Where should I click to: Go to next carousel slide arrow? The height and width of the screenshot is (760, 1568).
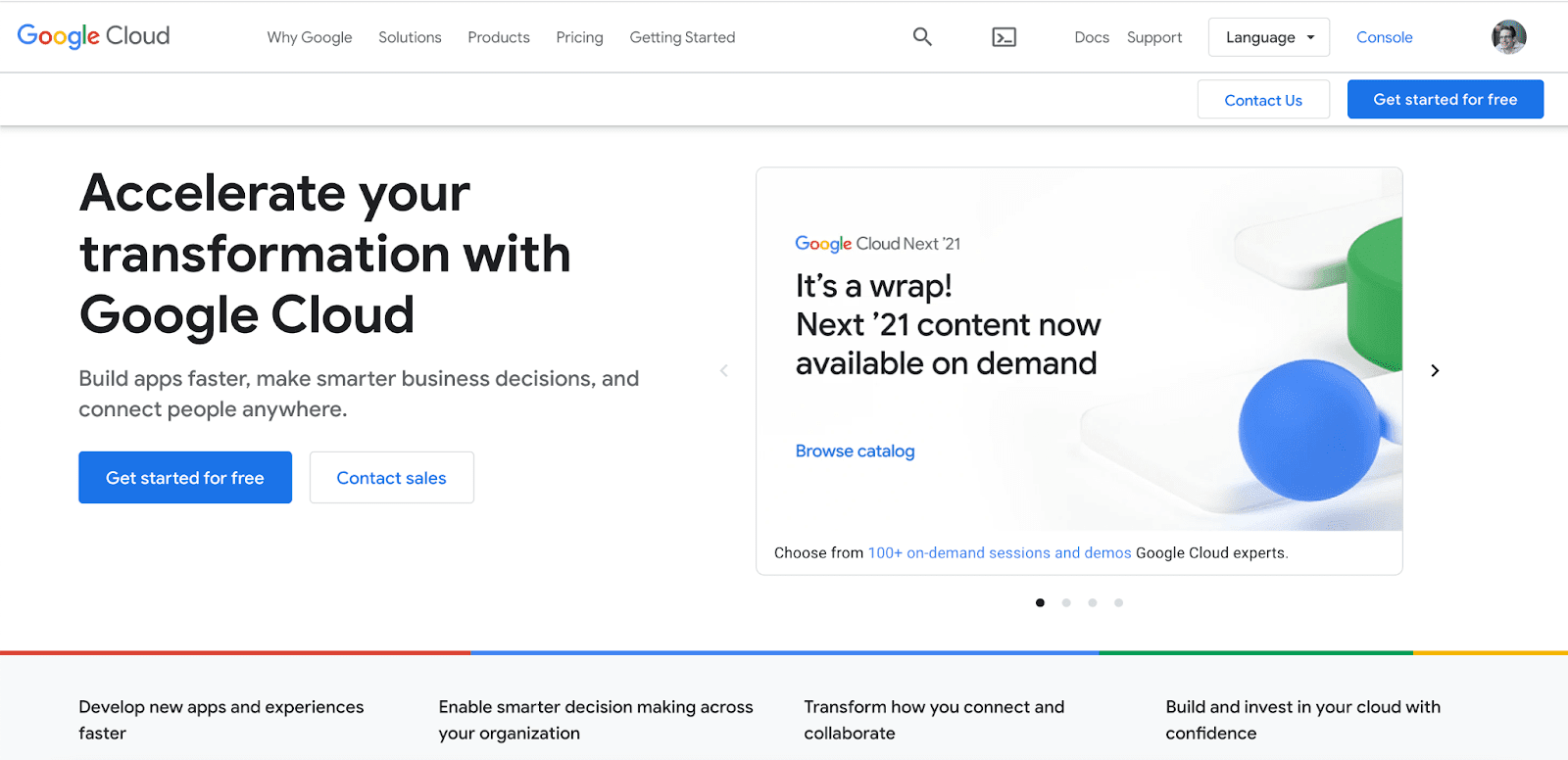click(x=1435, y=370)
